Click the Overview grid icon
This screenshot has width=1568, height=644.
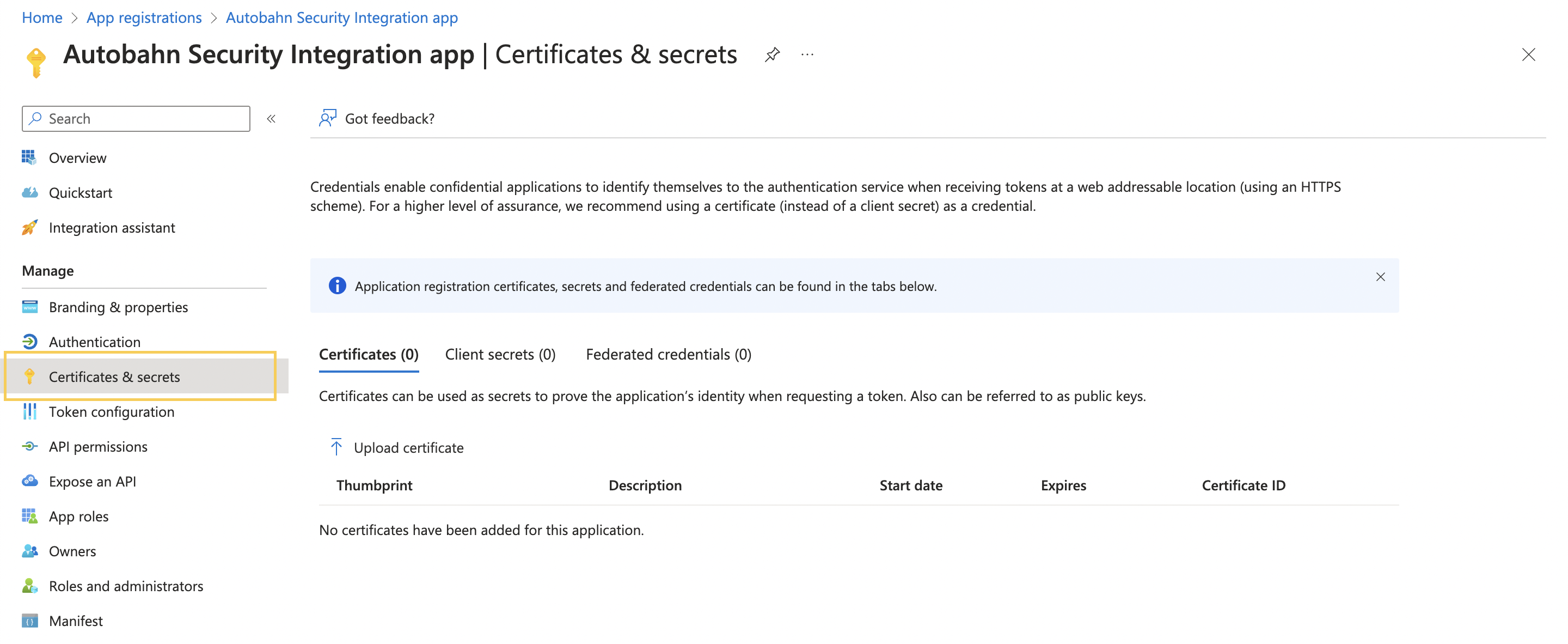click(x=29, y=157)
